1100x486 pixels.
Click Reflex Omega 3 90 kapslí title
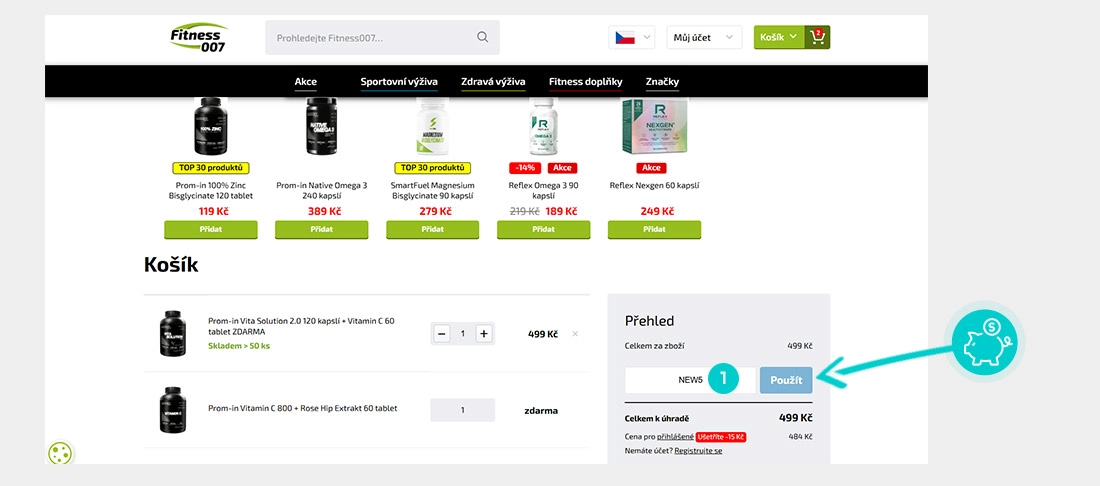tap(544, 191)
